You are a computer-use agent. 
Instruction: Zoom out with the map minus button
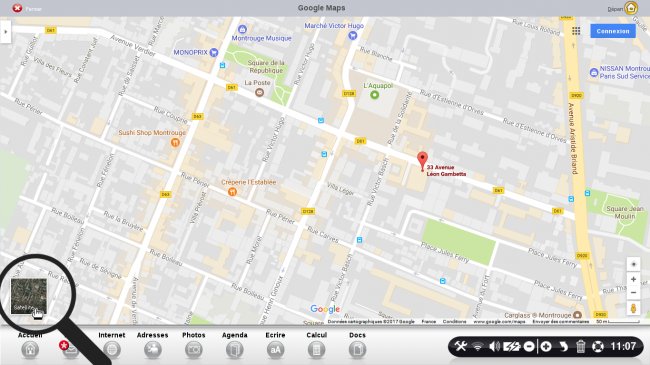click(633, 292)
